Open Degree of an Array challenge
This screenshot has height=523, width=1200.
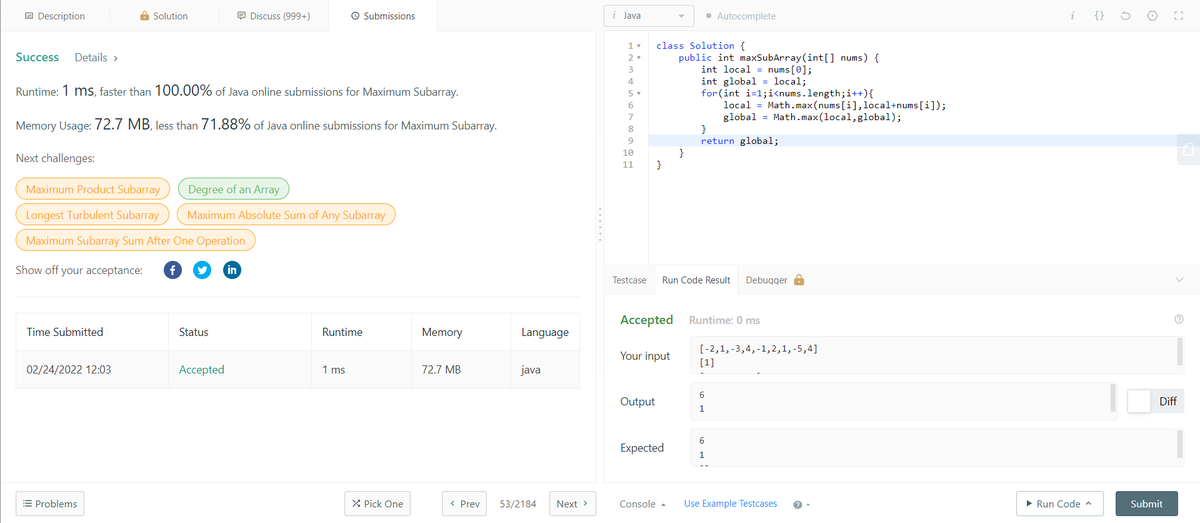click(x=233, y=189)
